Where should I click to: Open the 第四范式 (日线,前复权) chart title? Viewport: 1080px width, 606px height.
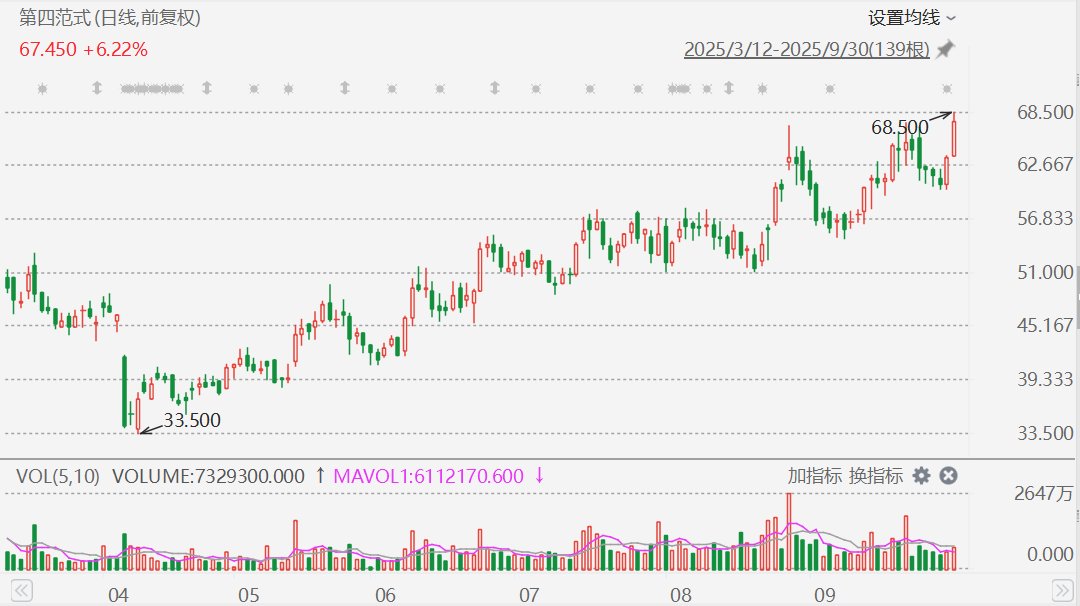[x=110, y=18]
